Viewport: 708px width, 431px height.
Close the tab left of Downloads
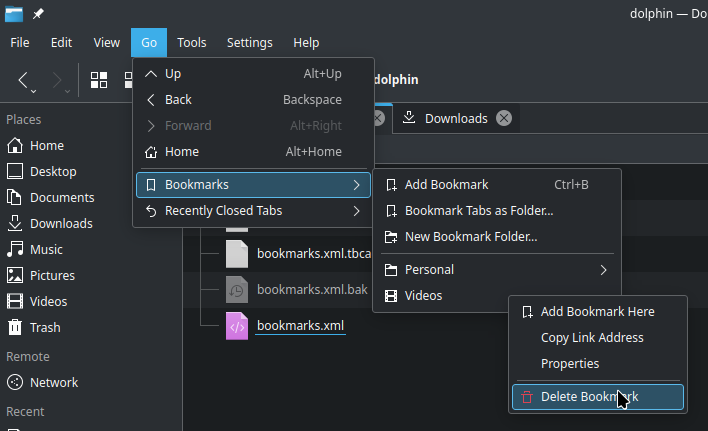[379, 118]
